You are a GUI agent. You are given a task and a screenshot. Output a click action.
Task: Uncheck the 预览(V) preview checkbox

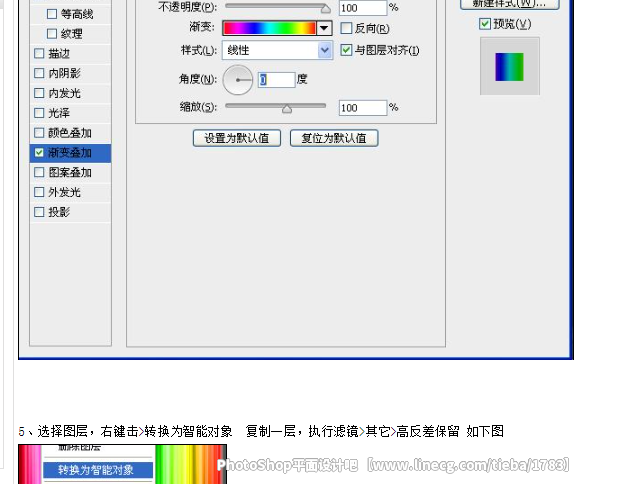pos(485,24)
